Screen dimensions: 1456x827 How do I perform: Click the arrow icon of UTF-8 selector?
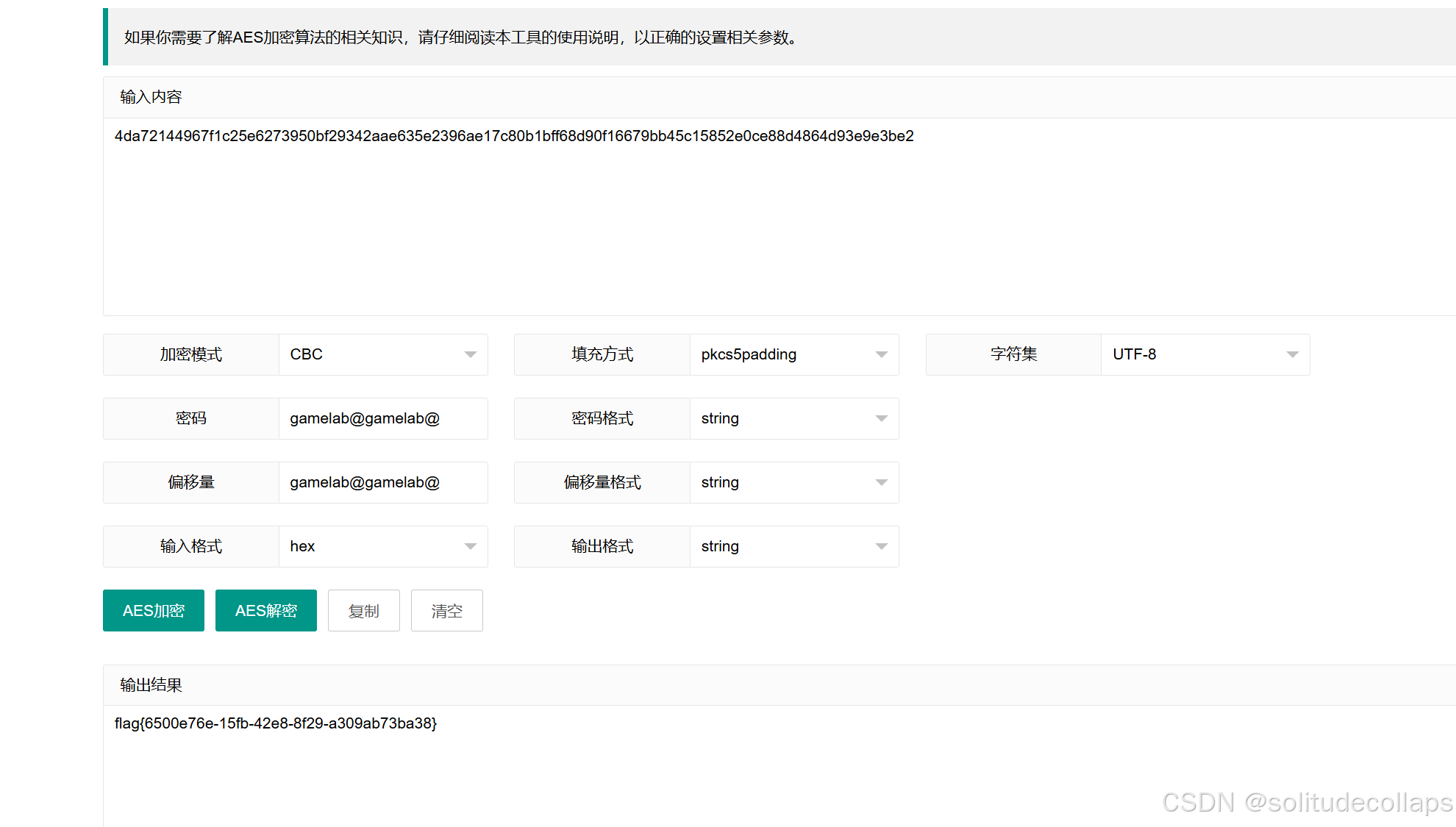coord(1292,354)
